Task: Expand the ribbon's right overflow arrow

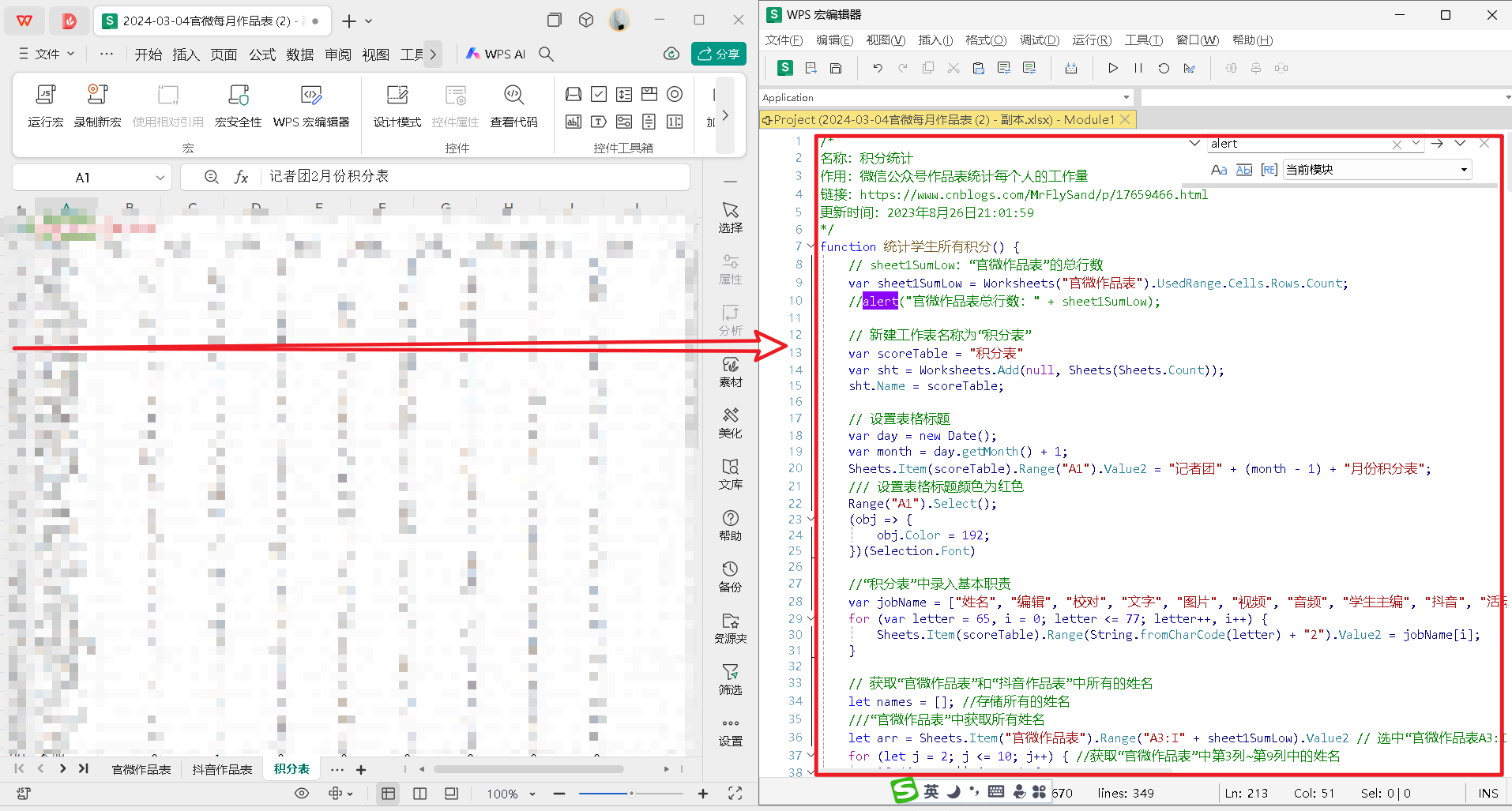Action: pos(725,115)
